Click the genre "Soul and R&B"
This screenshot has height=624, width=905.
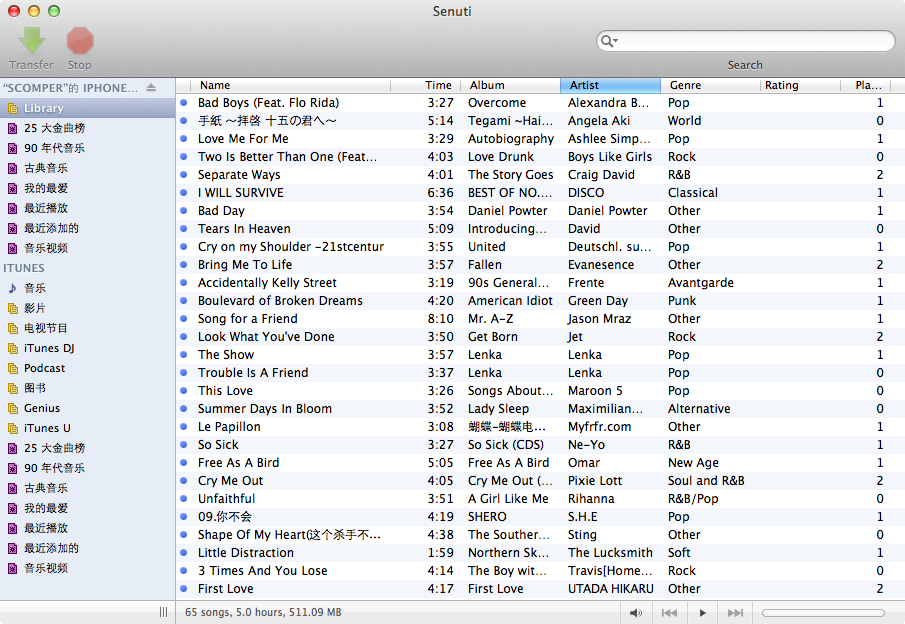pyautogui.click(x=706, y=481)
